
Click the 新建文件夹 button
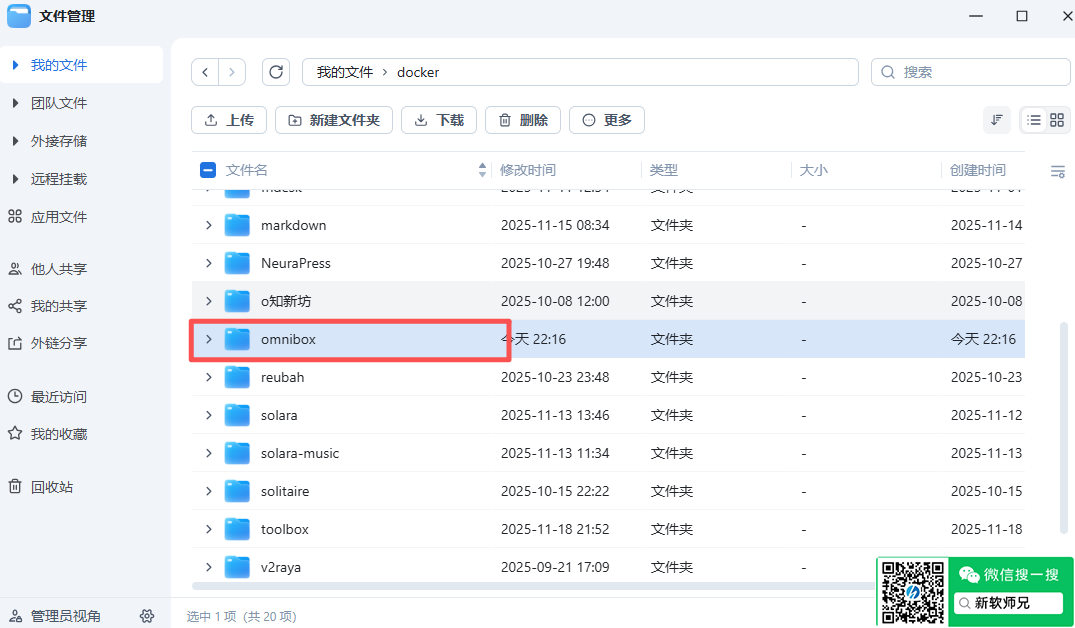coord(334,120)
